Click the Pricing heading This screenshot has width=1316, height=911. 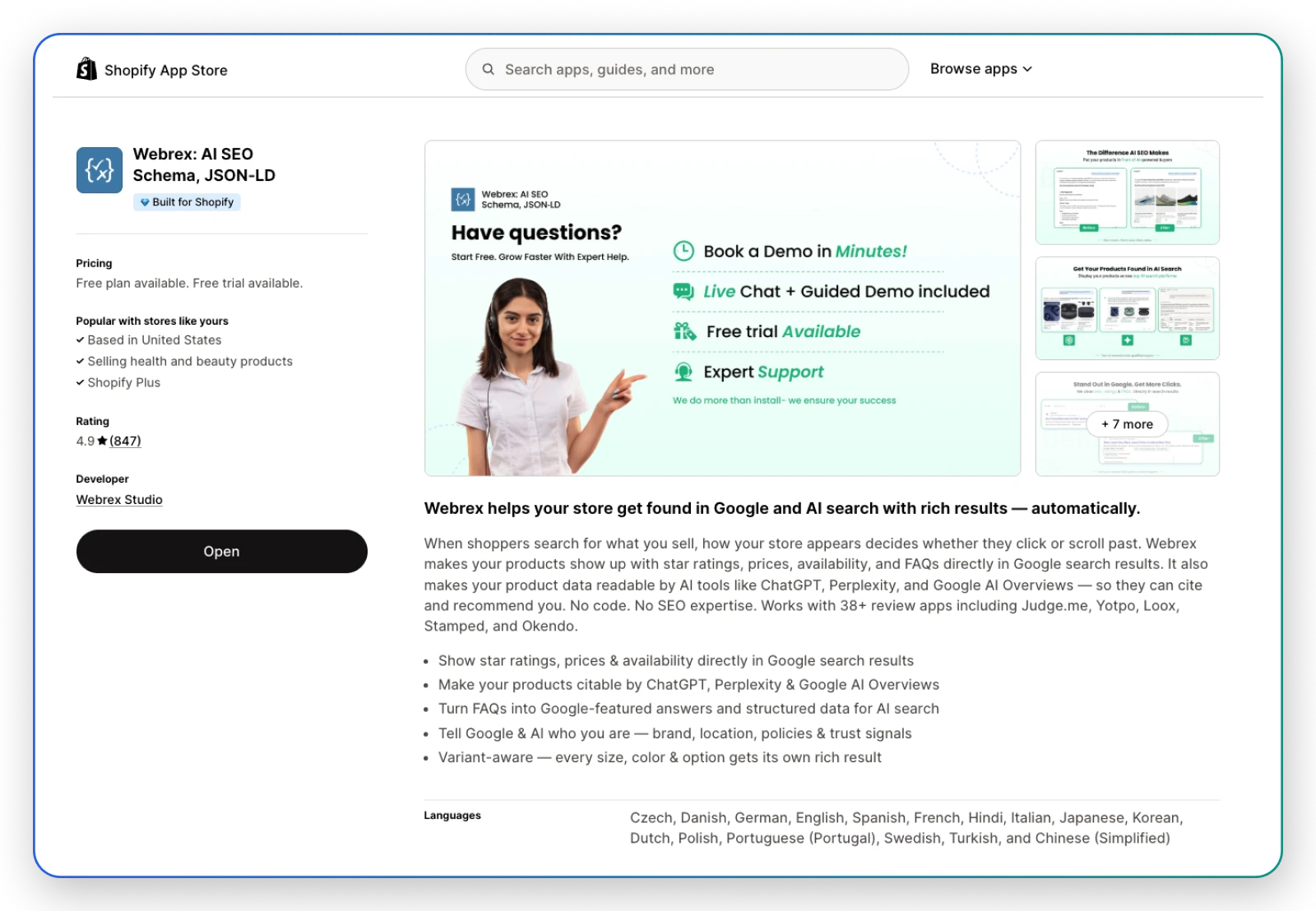[x=94, y=263]
